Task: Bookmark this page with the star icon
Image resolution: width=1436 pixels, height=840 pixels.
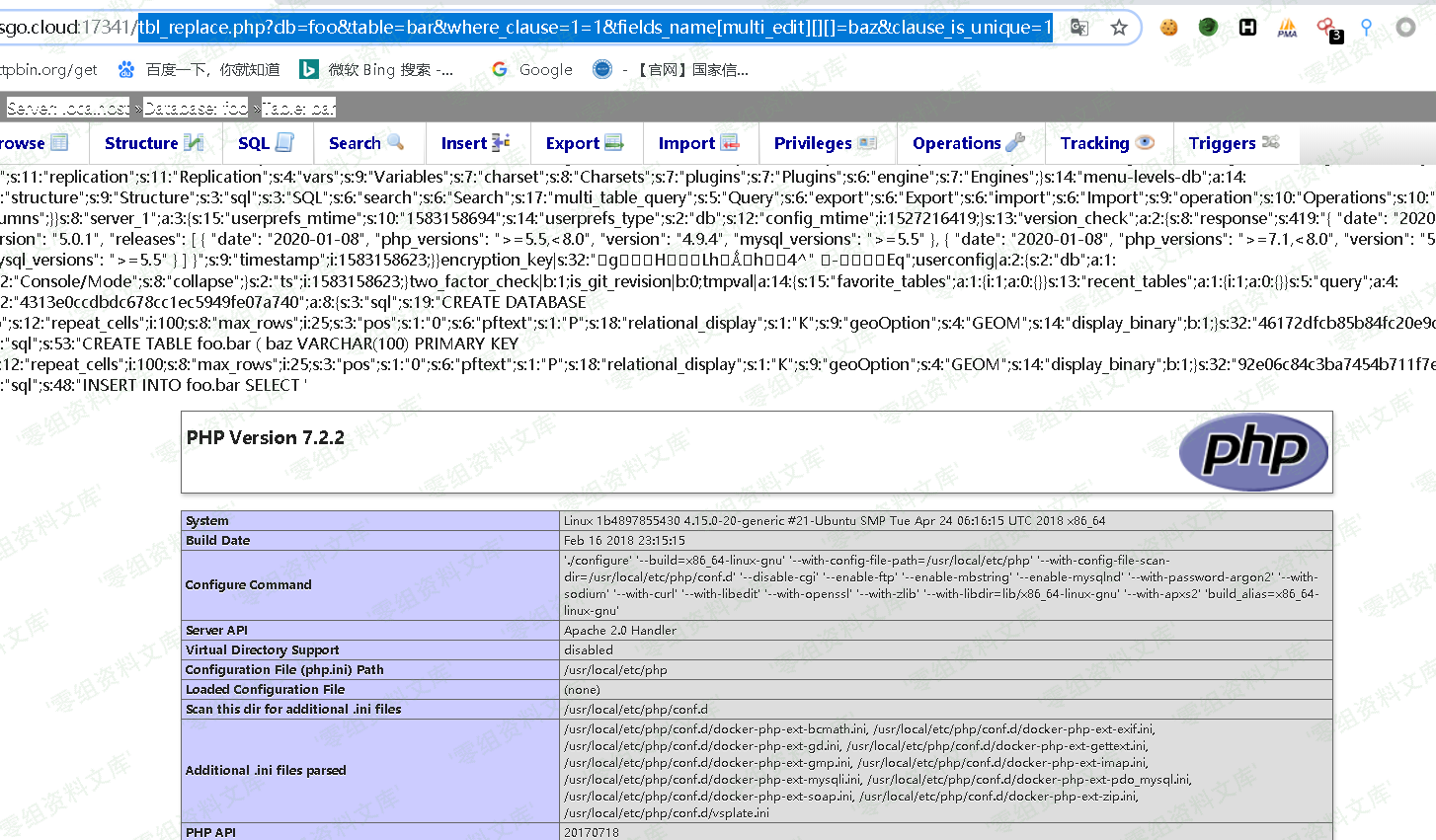Action: click(1119, 28)
